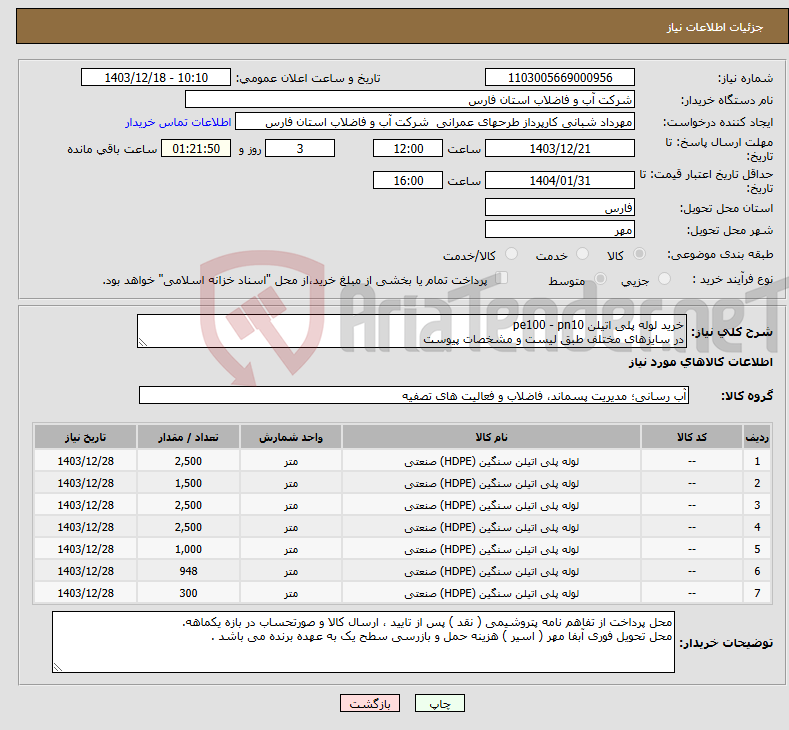The image size is (789, 730).
Task: Select the خدمت radio button
Action: click(582, 254)
